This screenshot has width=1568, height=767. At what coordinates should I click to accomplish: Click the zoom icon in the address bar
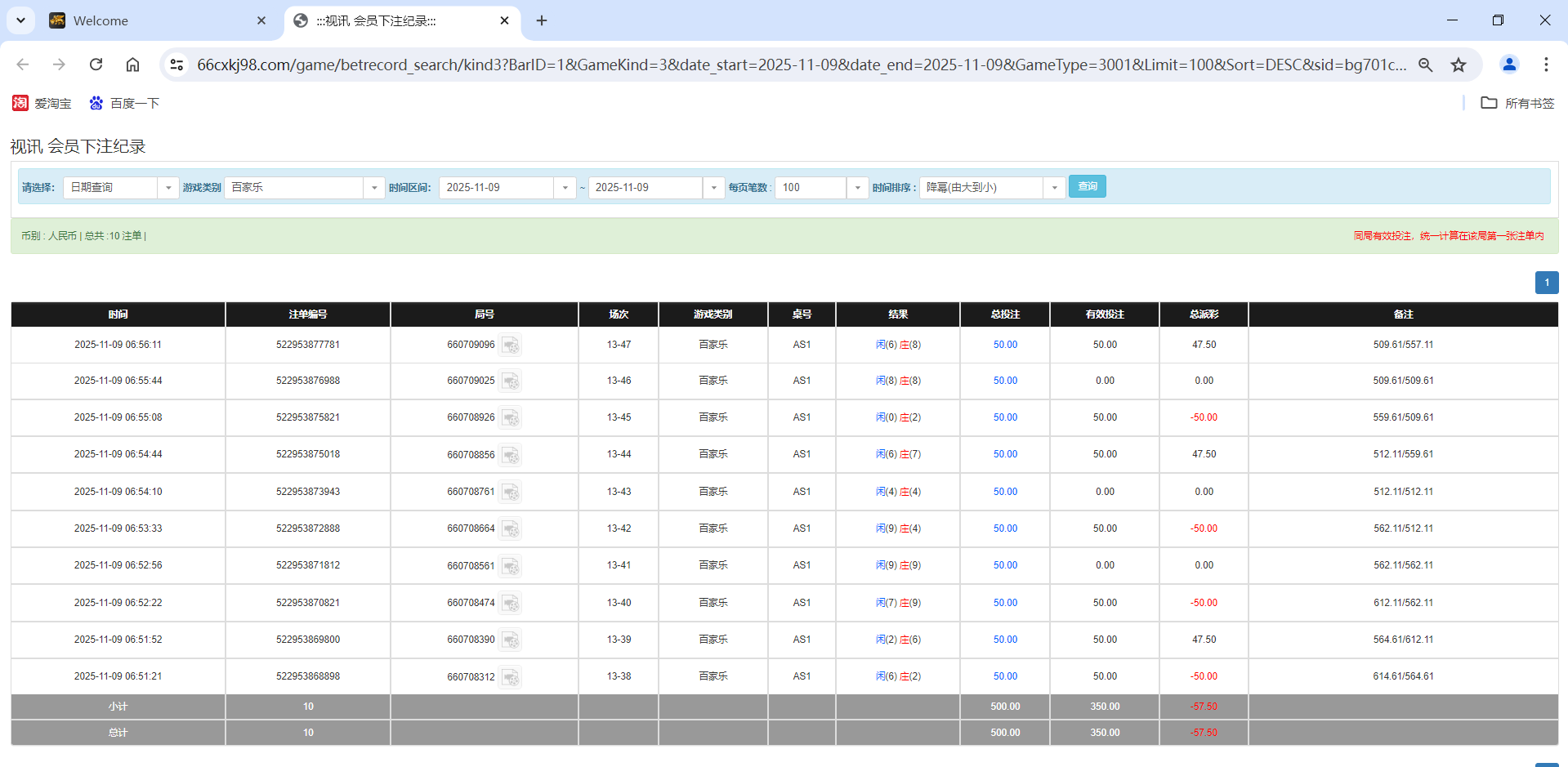(1426, 65)
